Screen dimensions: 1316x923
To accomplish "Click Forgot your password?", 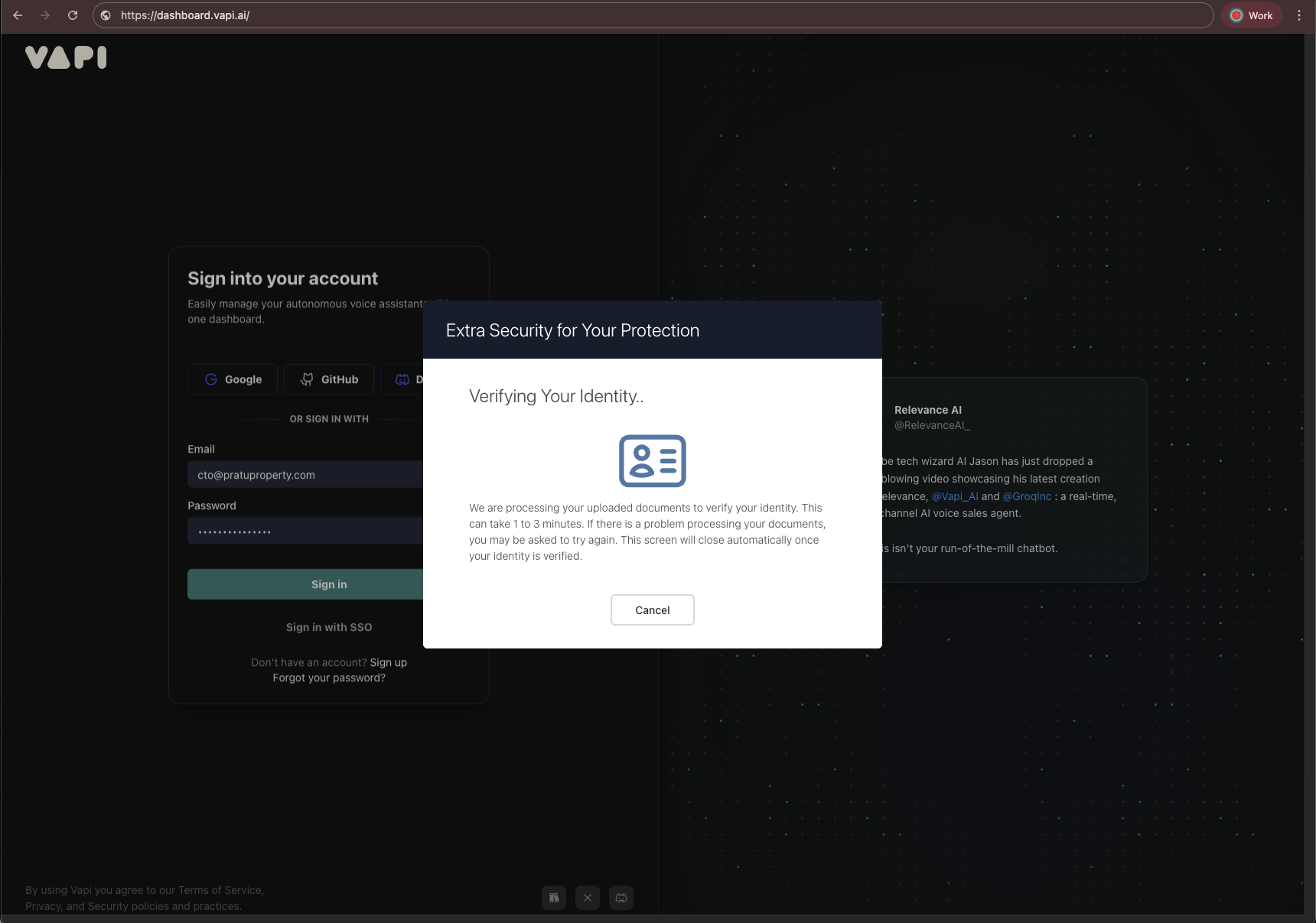I will 328,678.
